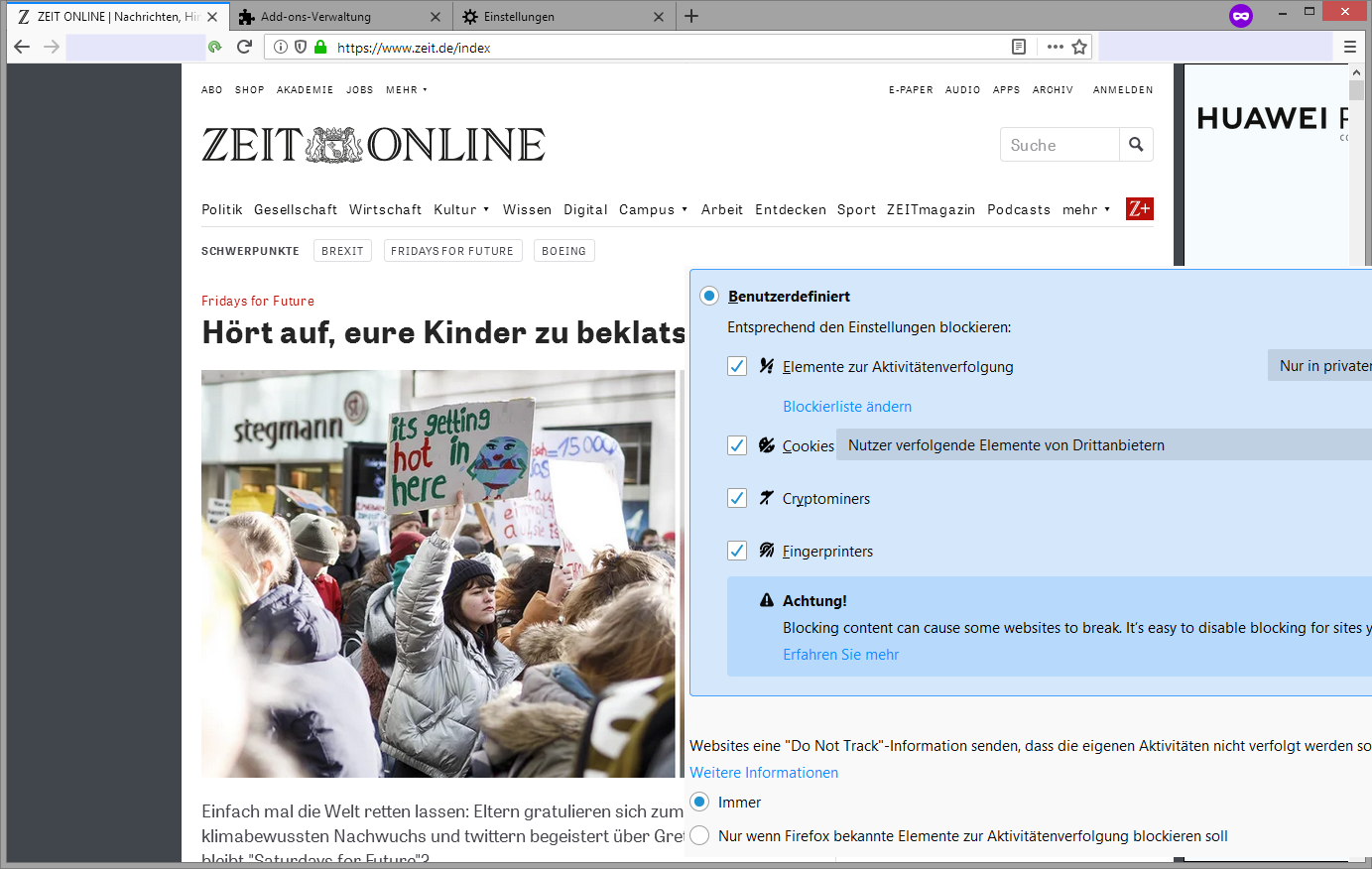Close the ZEIT ONLINE tab
1372x869 pixels.
(212, 17)
